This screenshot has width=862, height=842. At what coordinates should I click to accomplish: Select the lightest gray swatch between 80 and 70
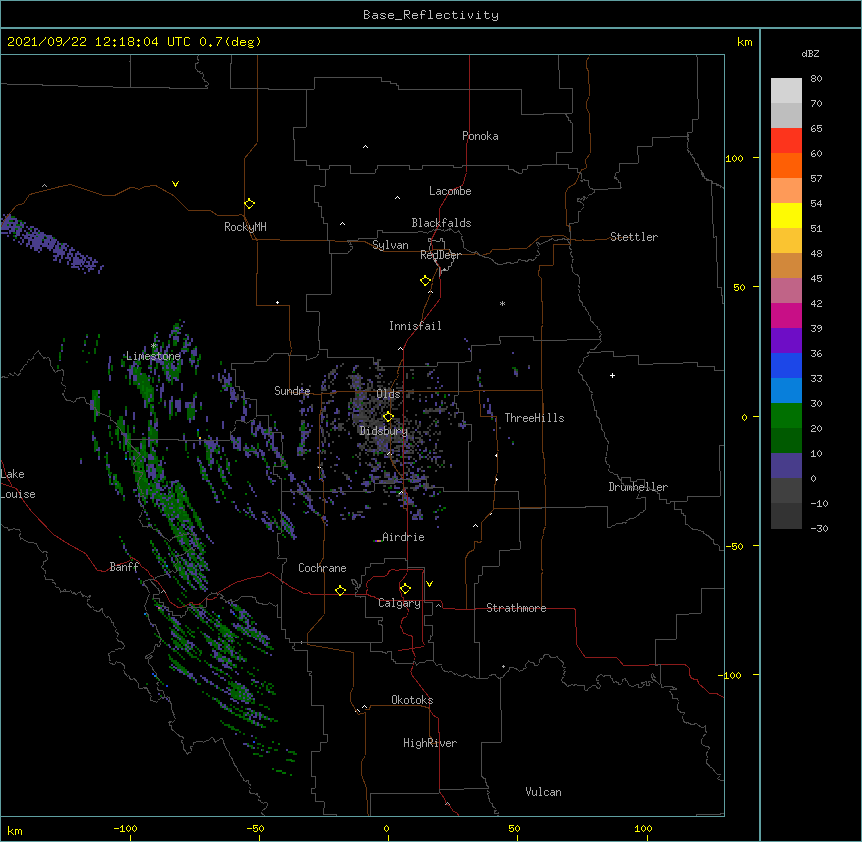[786, 90]
